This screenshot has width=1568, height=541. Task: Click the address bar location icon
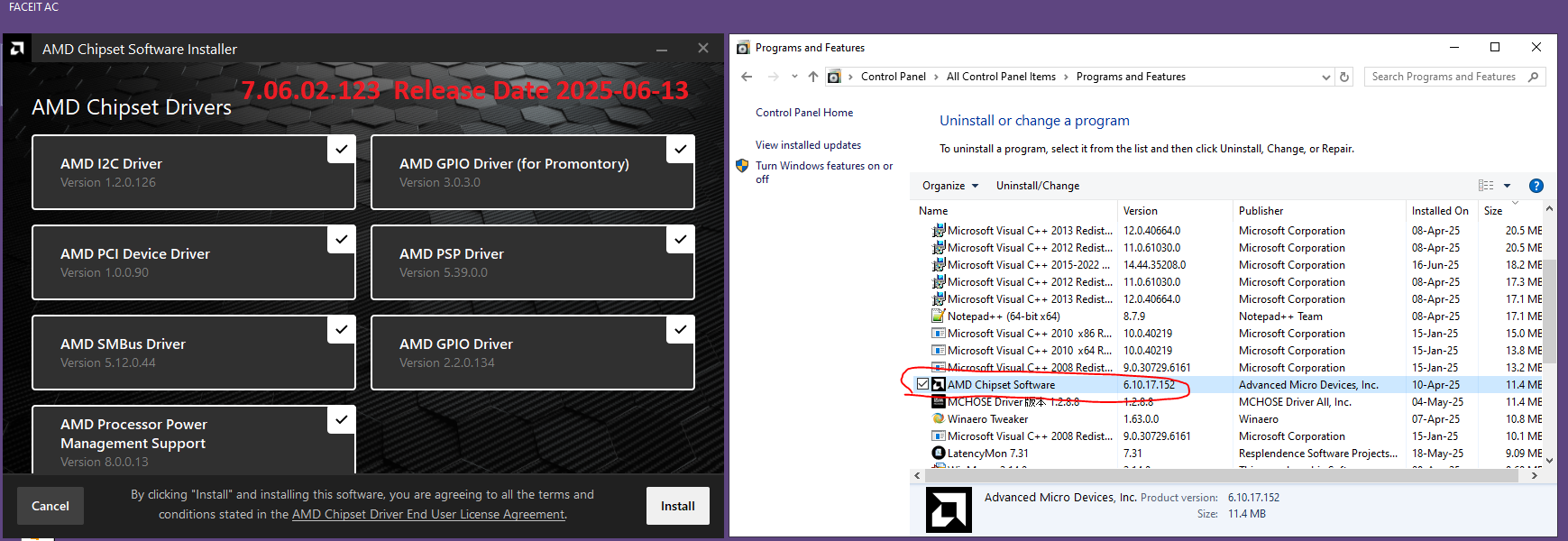834,77
